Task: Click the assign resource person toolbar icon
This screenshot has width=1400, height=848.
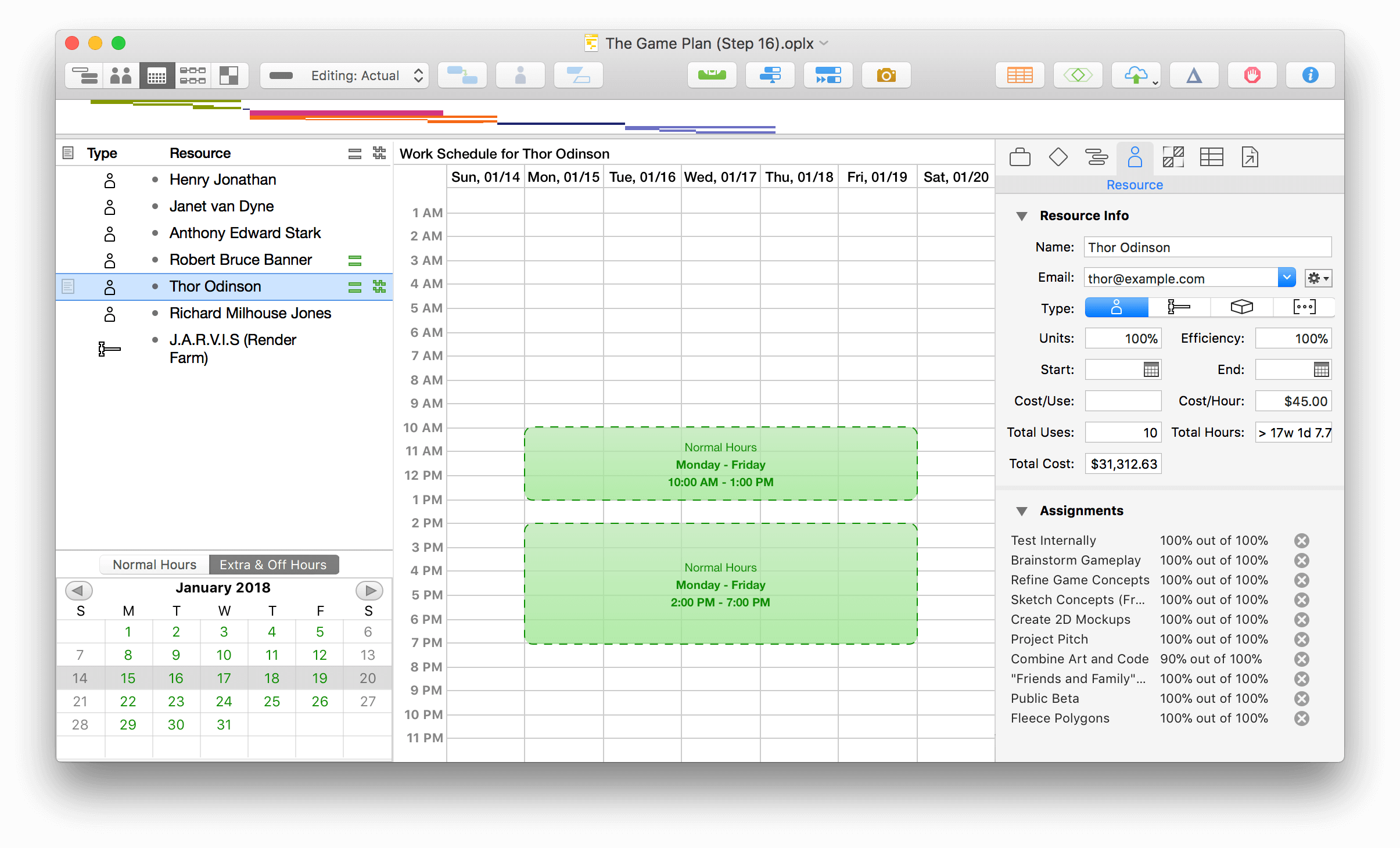Action: click(520, 76)
